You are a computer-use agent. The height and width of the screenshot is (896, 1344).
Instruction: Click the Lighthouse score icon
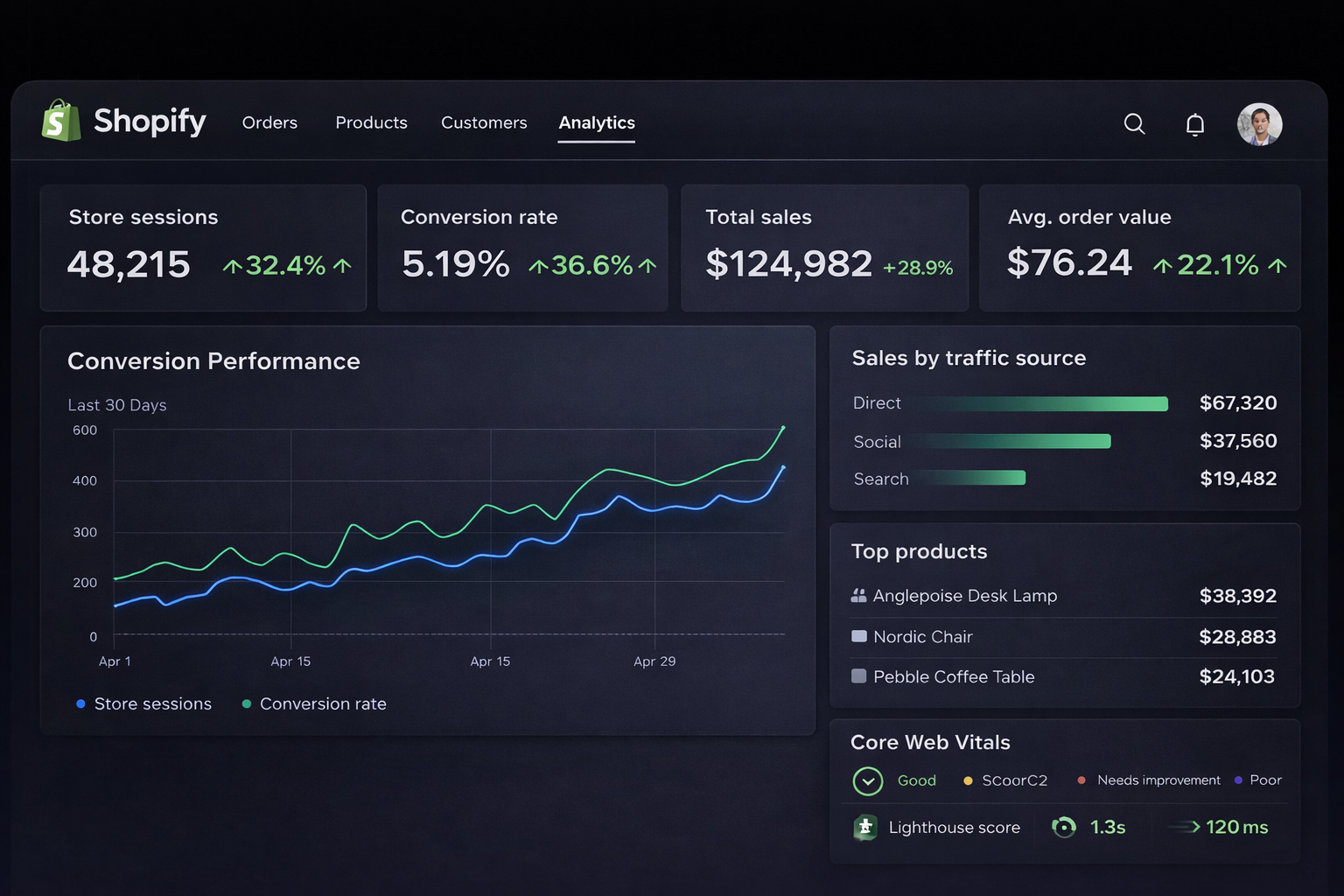(x=865, y=827)
